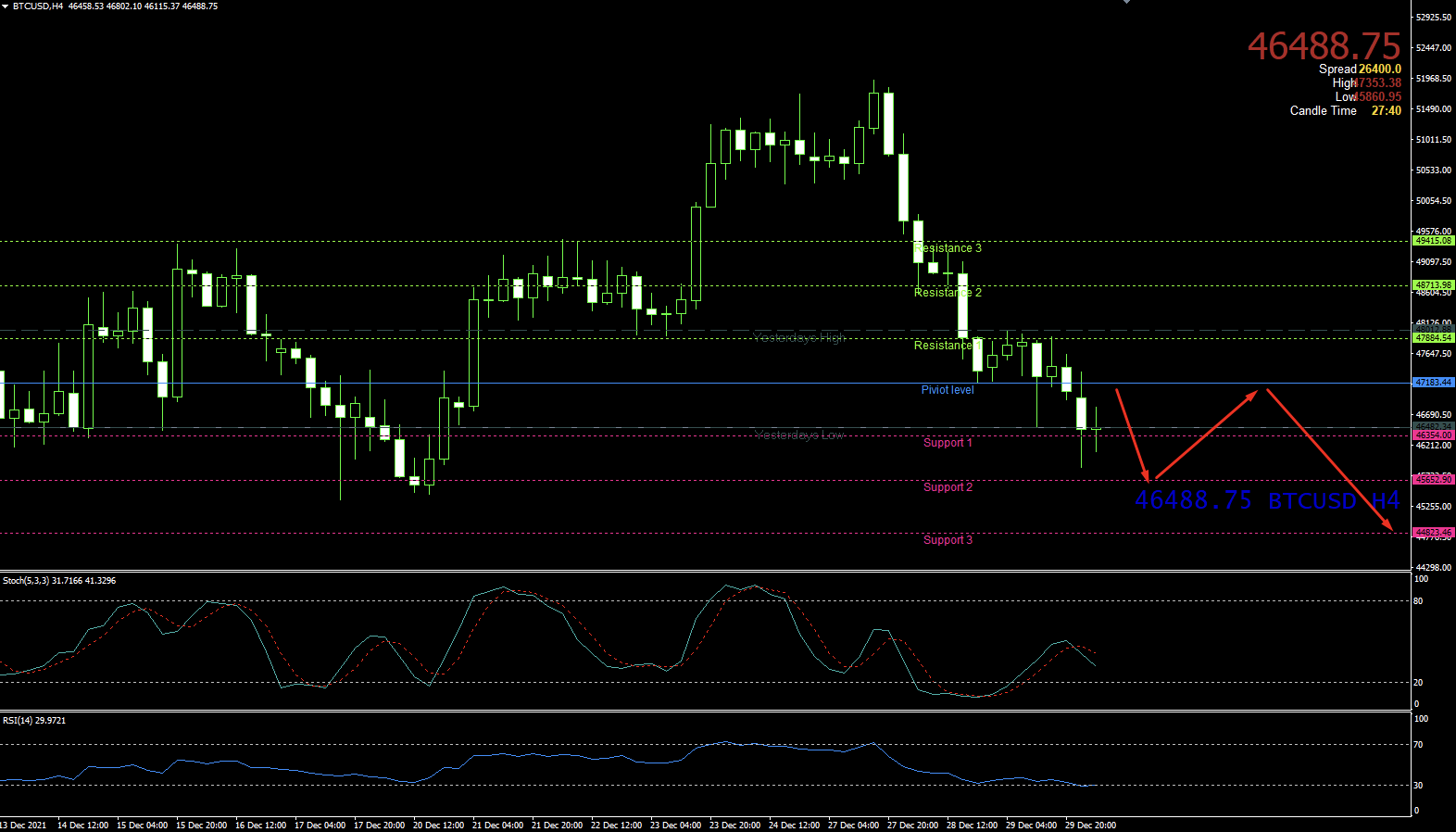Click the large red 46488.75 price display

click(x=1324, y=45)
